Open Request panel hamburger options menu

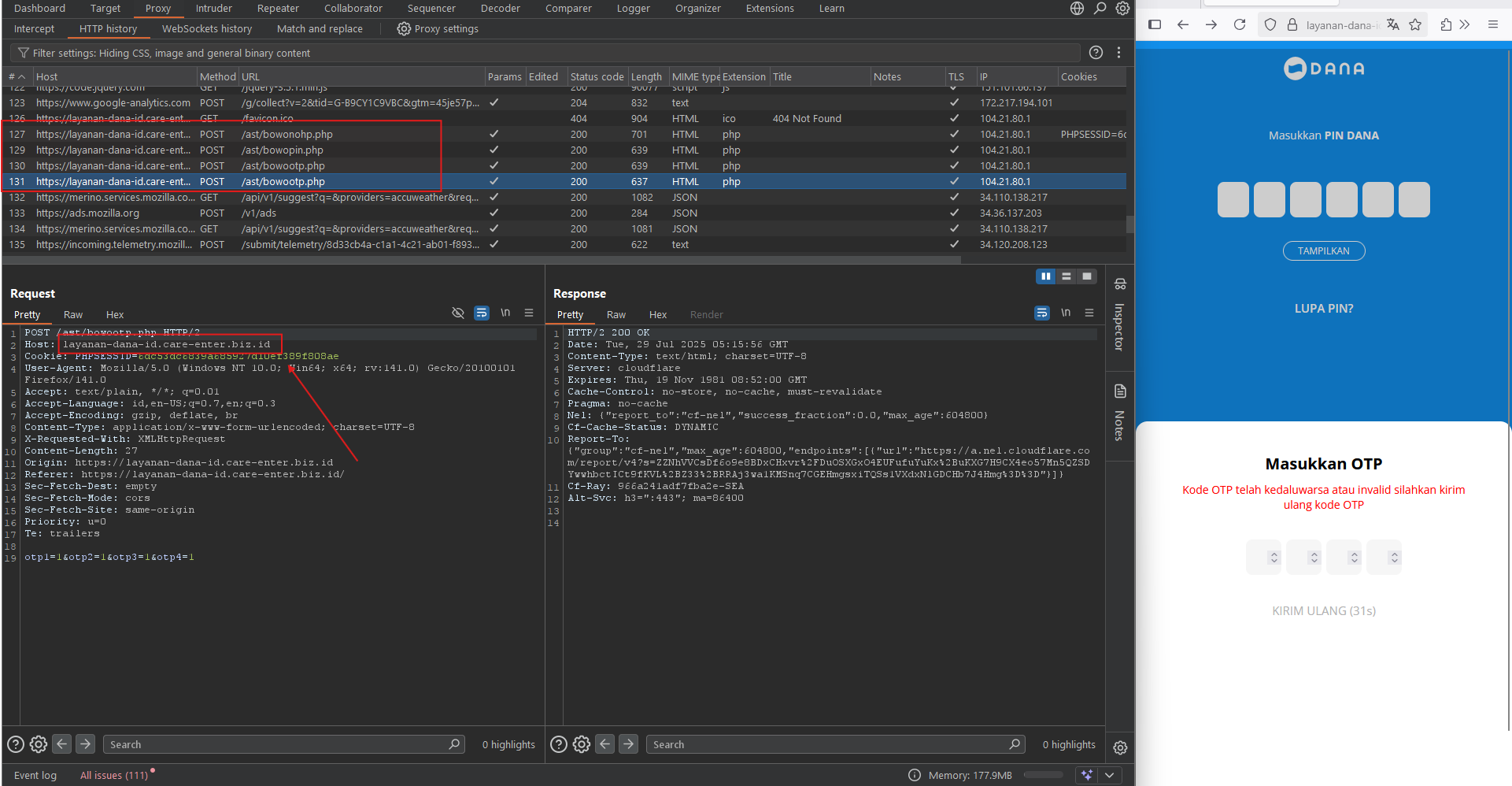click(529, 313)
